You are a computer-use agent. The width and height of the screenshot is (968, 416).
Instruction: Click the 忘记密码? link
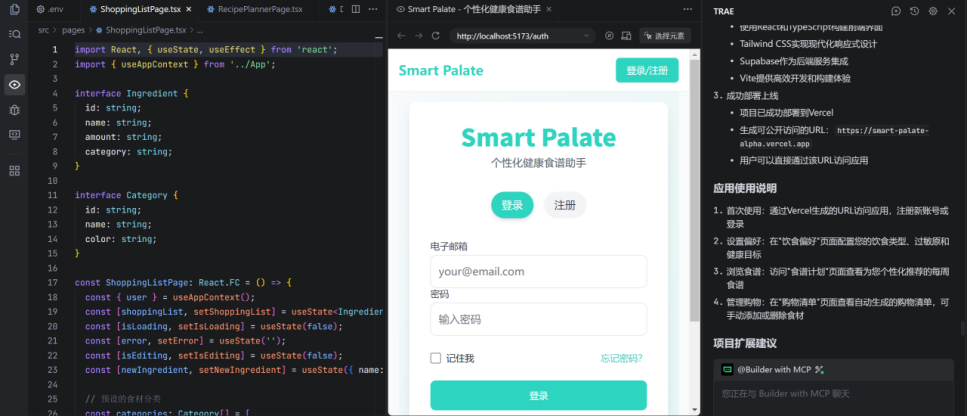click(x=622, y=359)
